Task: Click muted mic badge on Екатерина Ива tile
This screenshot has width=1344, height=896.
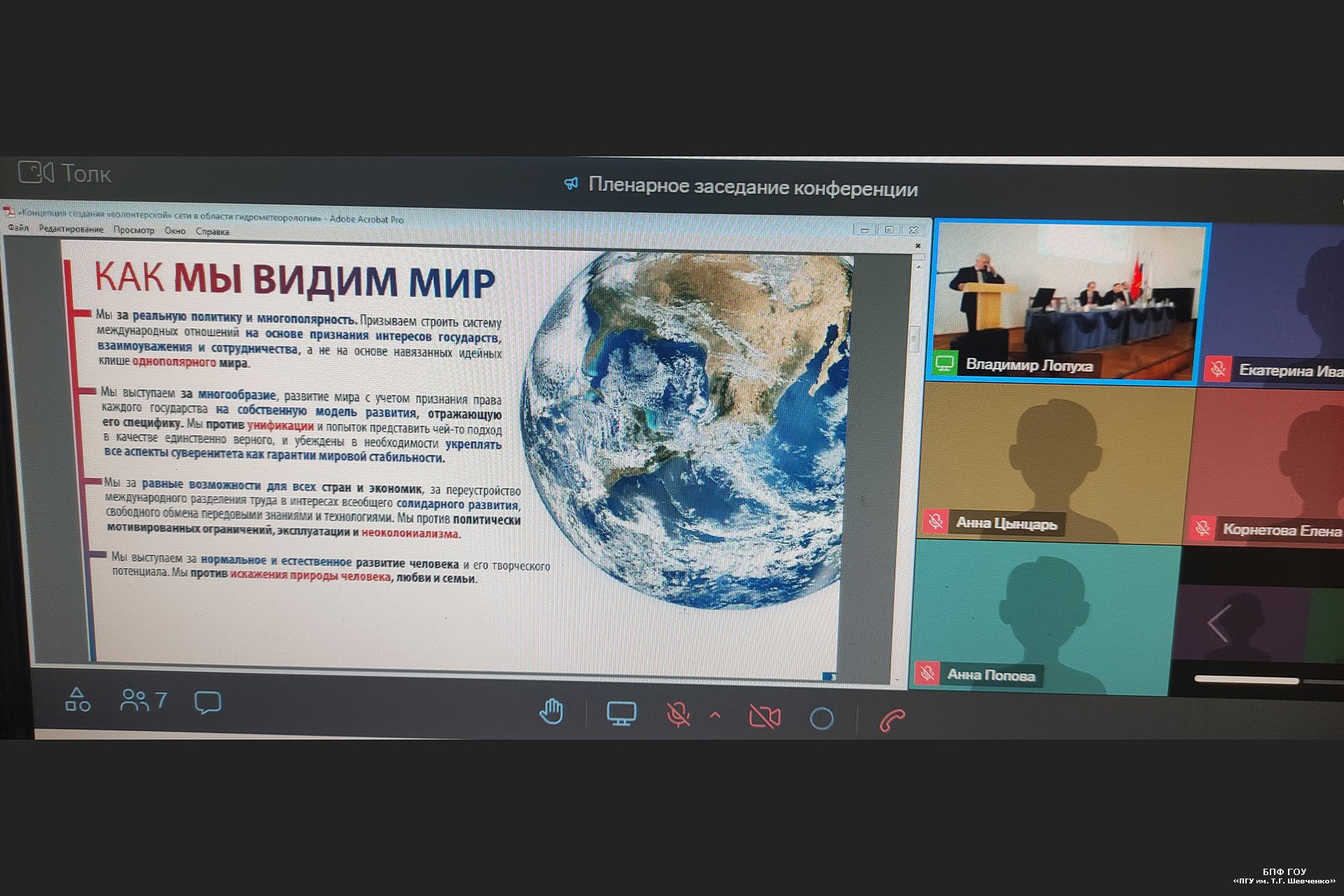Action: pyautogui.click(x=1218, y=369)
